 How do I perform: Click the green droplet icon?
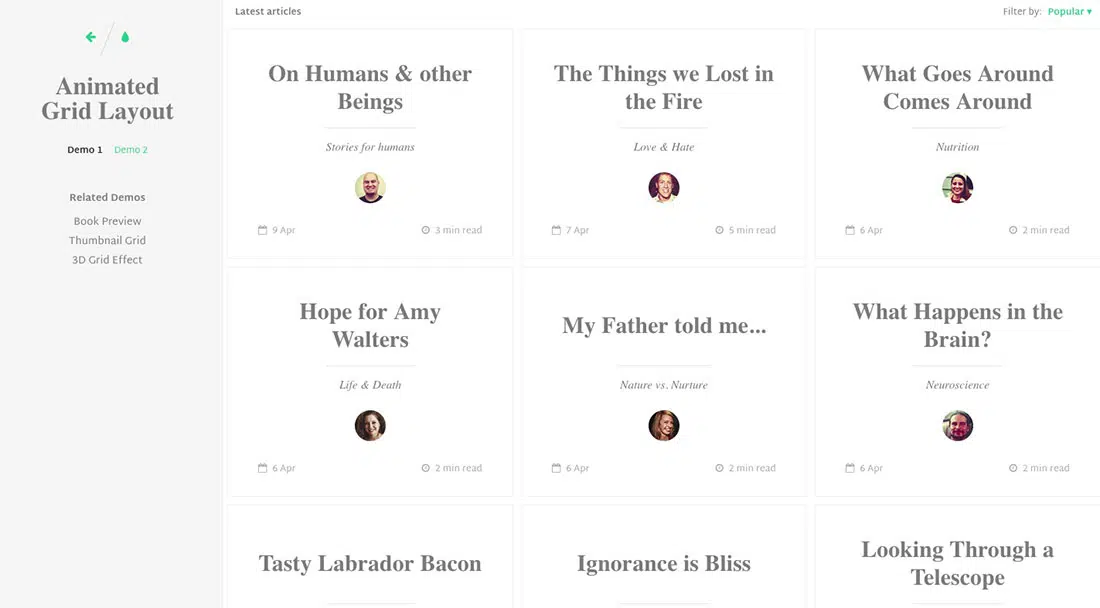click(x=125, y=38)
